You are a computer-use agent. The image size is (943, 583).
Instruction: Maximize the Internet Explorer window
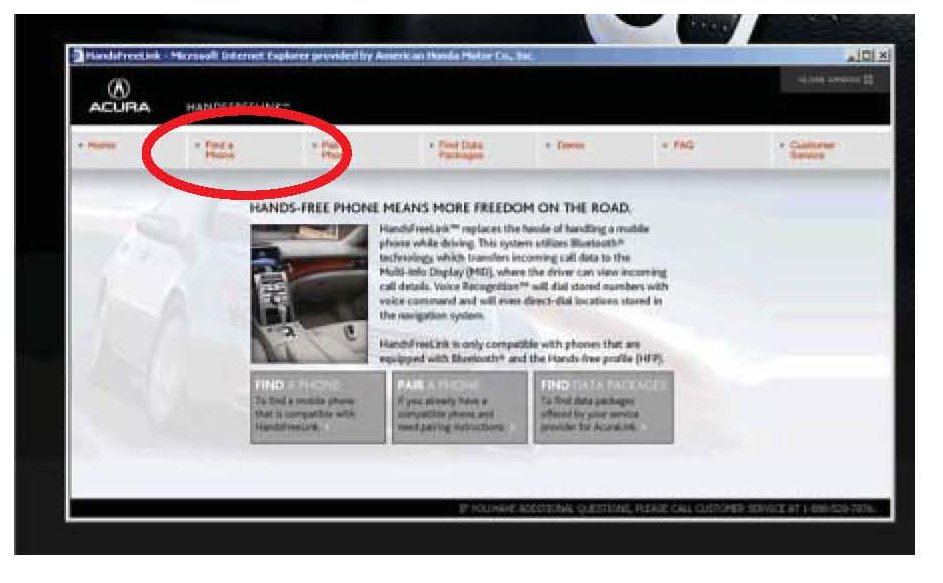click(x=866, y=56)
